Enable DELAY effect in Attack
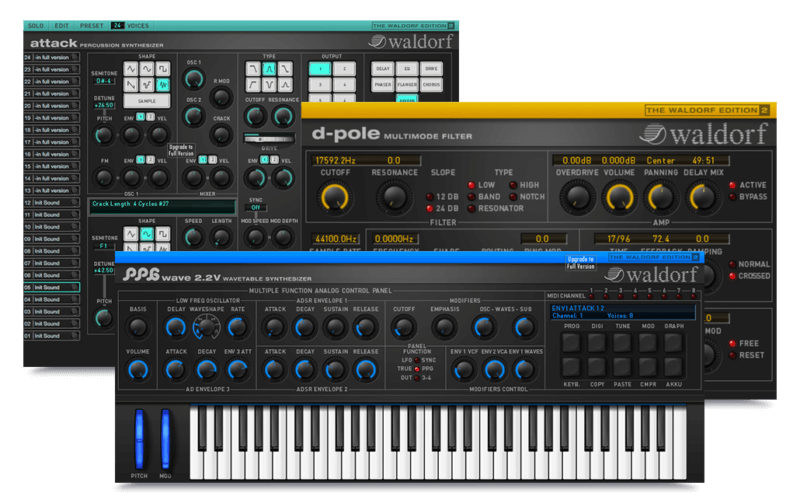 click(x=383, y=68)
